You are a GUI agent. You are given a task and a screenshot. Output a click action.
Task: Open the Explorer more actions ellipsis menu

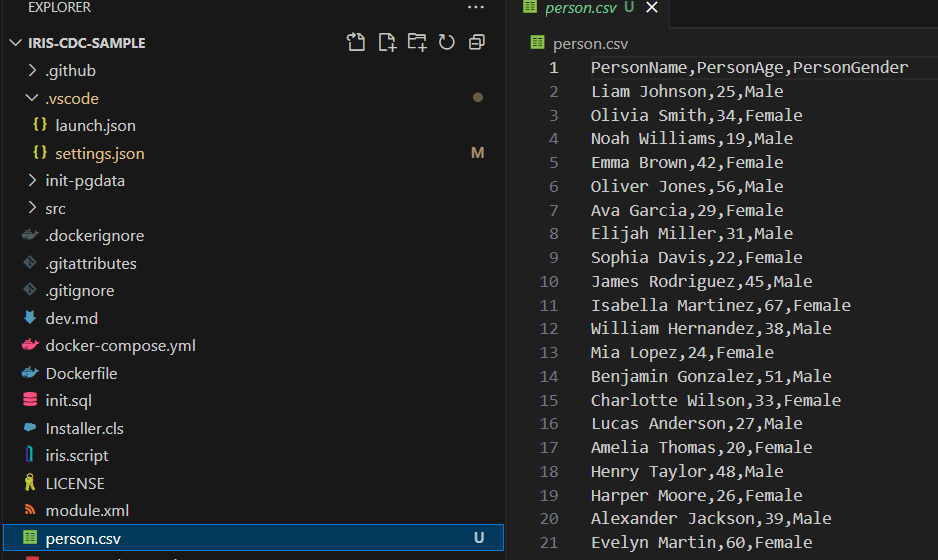(475, 8)
